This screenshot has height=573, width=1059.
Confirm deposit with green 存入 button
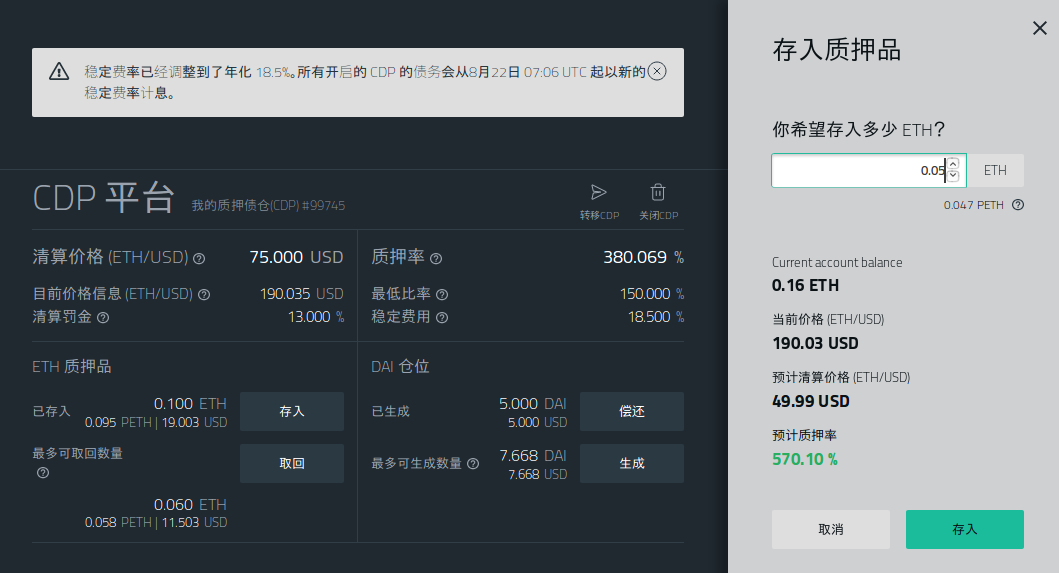964,529
